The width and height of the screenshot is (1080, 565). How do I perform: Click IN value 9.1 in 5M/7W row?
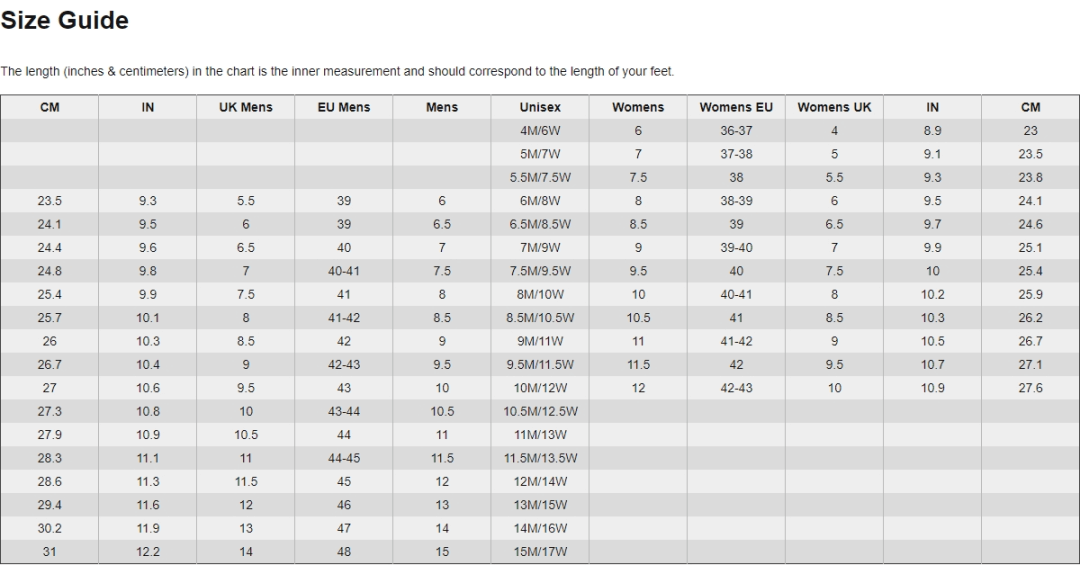click(x=932, y=154)
